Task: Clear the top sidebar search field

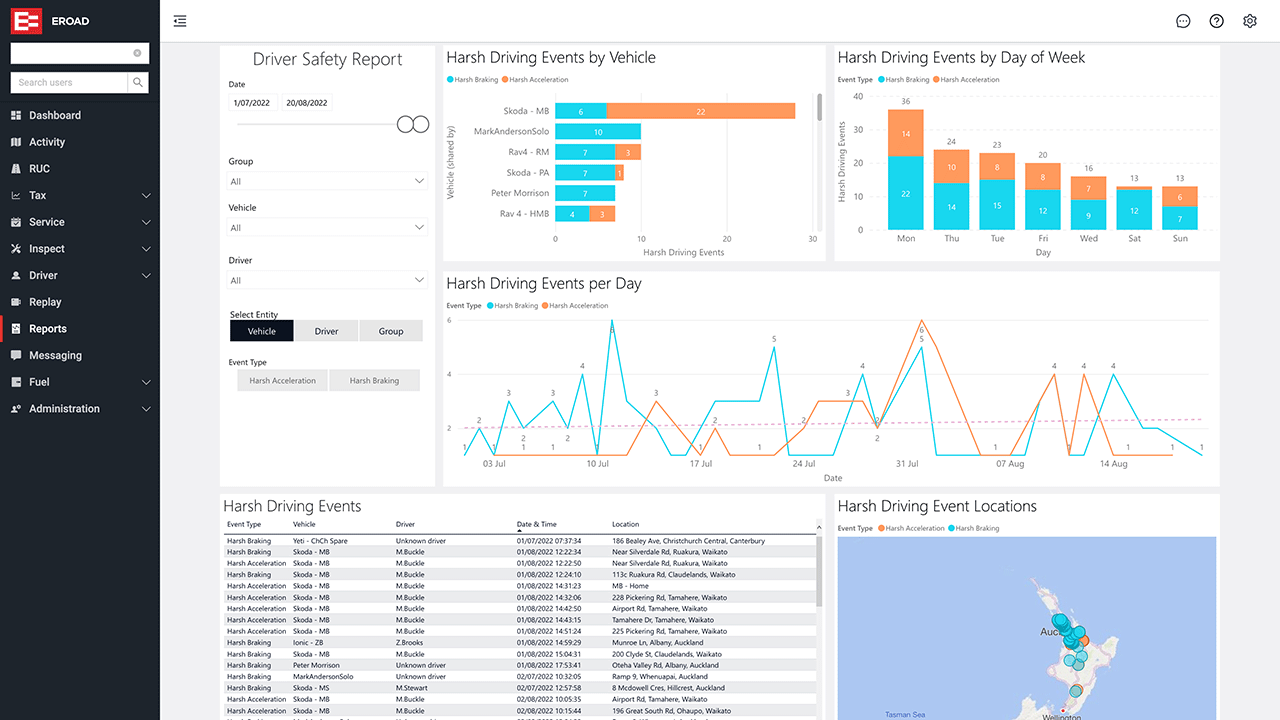Action: tap(137, 53)
